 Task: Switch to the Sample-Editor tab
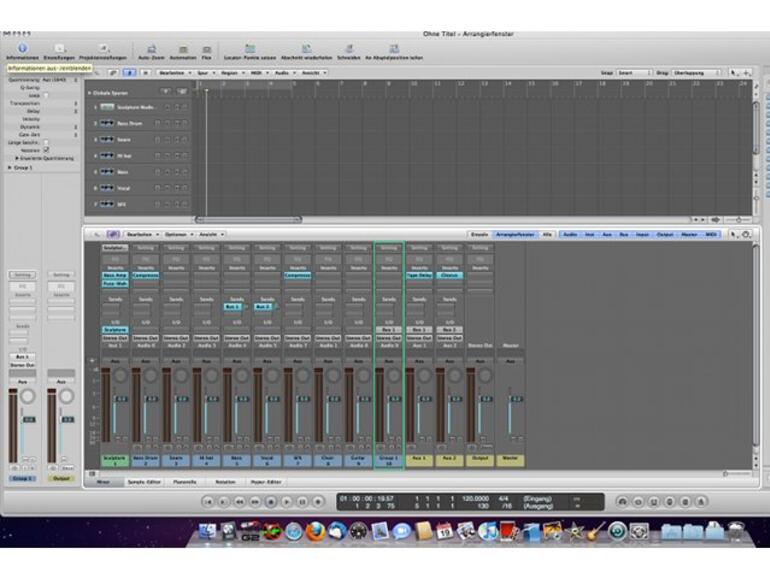(x=142, y=482)
